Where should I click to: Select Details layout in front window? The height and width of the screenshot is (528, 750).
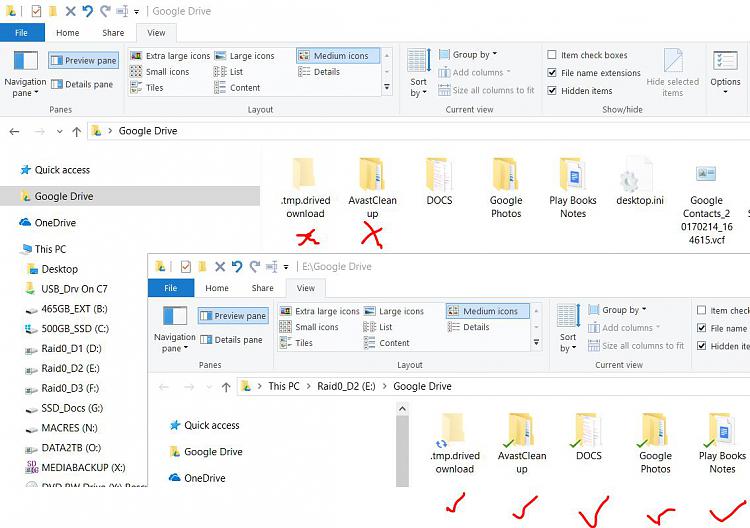468,327
